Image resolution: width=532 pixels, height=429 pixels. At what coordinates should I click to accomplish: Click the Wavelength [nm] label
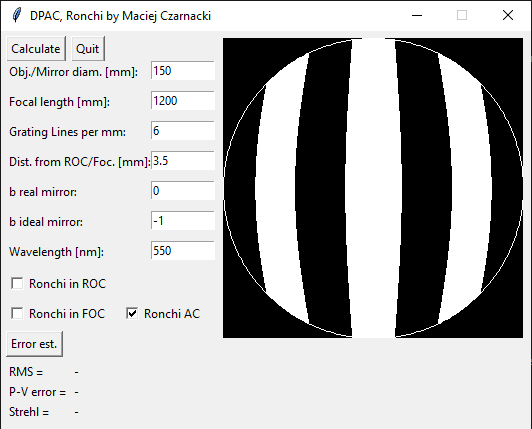(56, 252)
